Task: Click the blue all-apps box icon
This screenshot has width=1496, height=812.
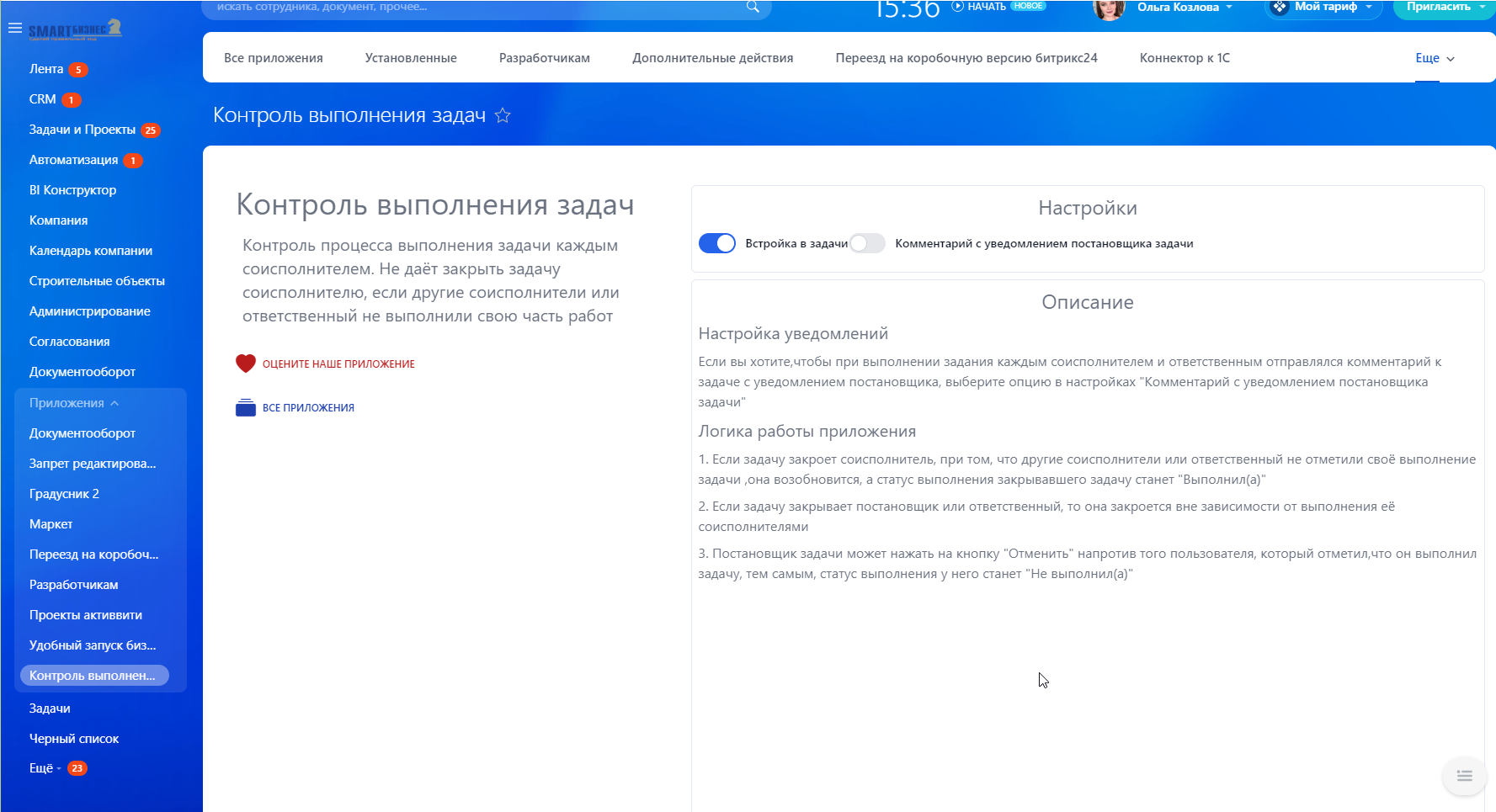Action: click(245, 408)
